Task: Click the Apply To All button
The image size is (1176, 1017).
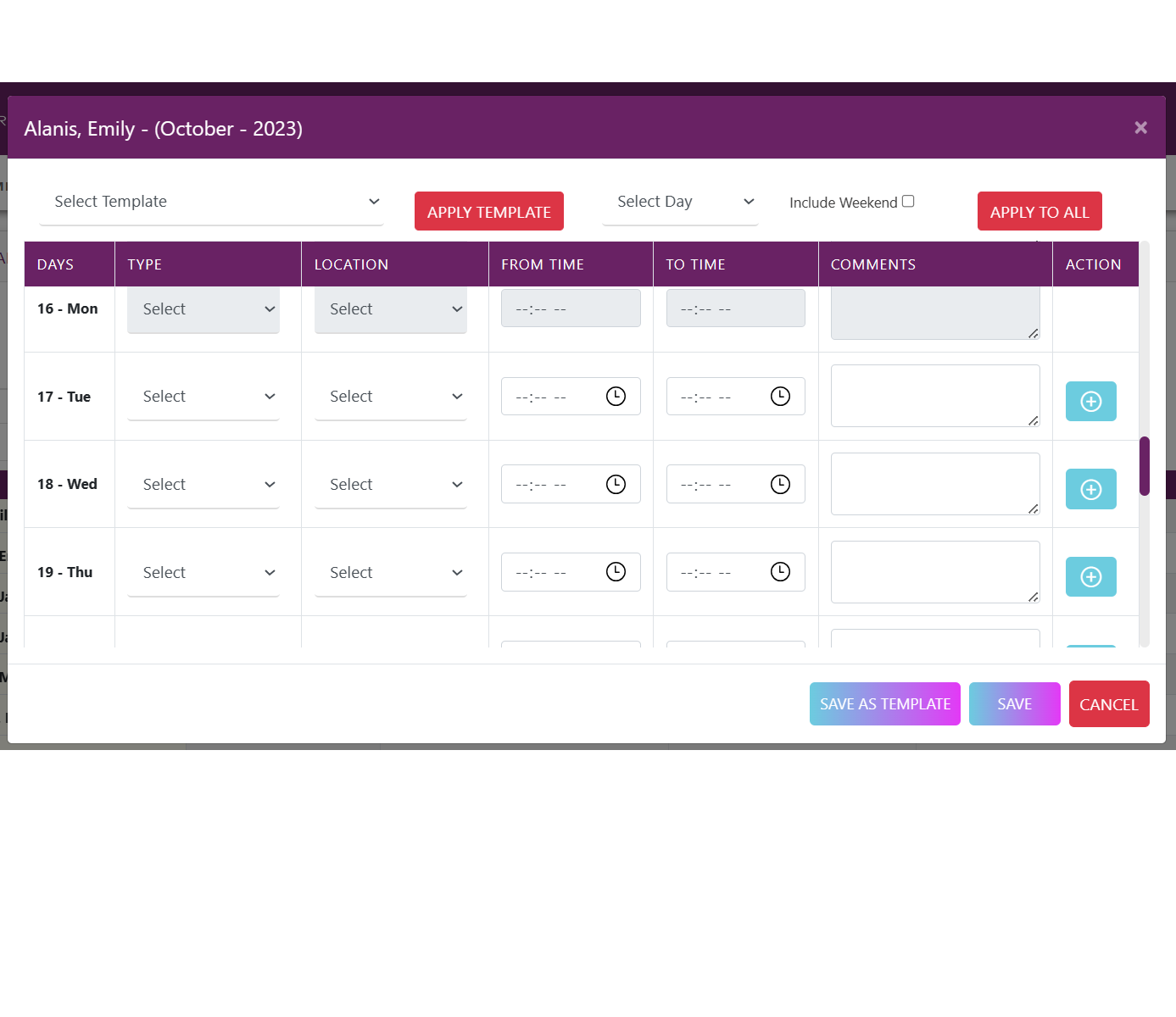Action: pos(1039,212)
